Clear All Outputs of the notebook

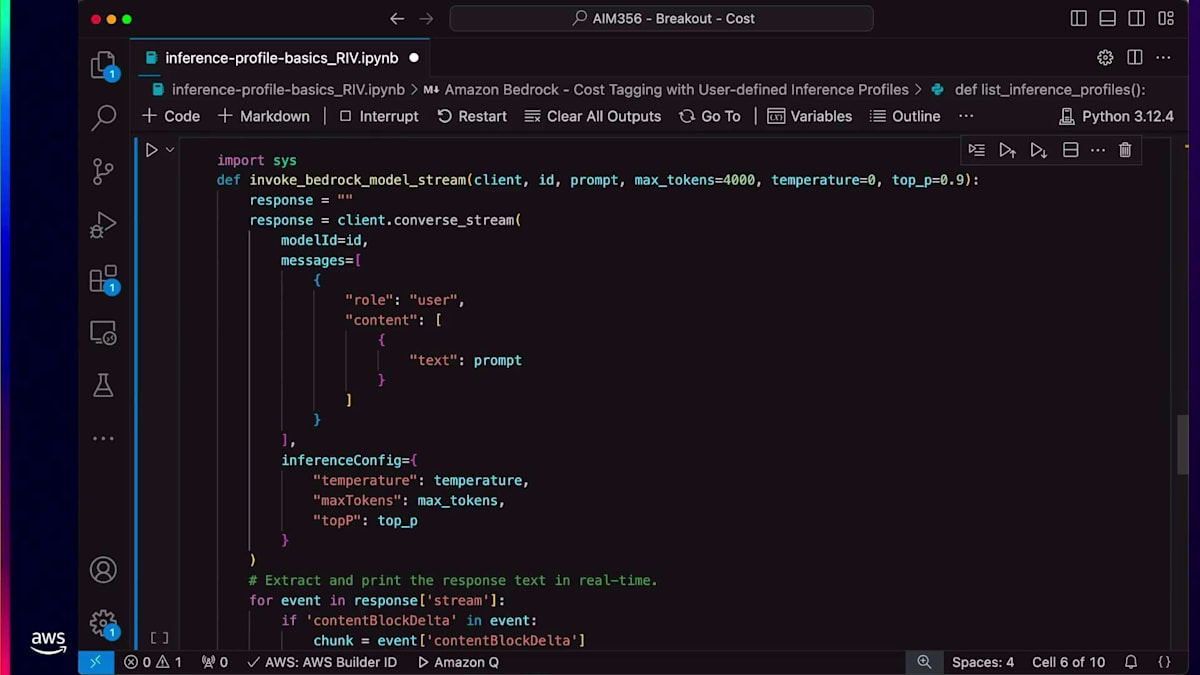click(x=593, y=116)
